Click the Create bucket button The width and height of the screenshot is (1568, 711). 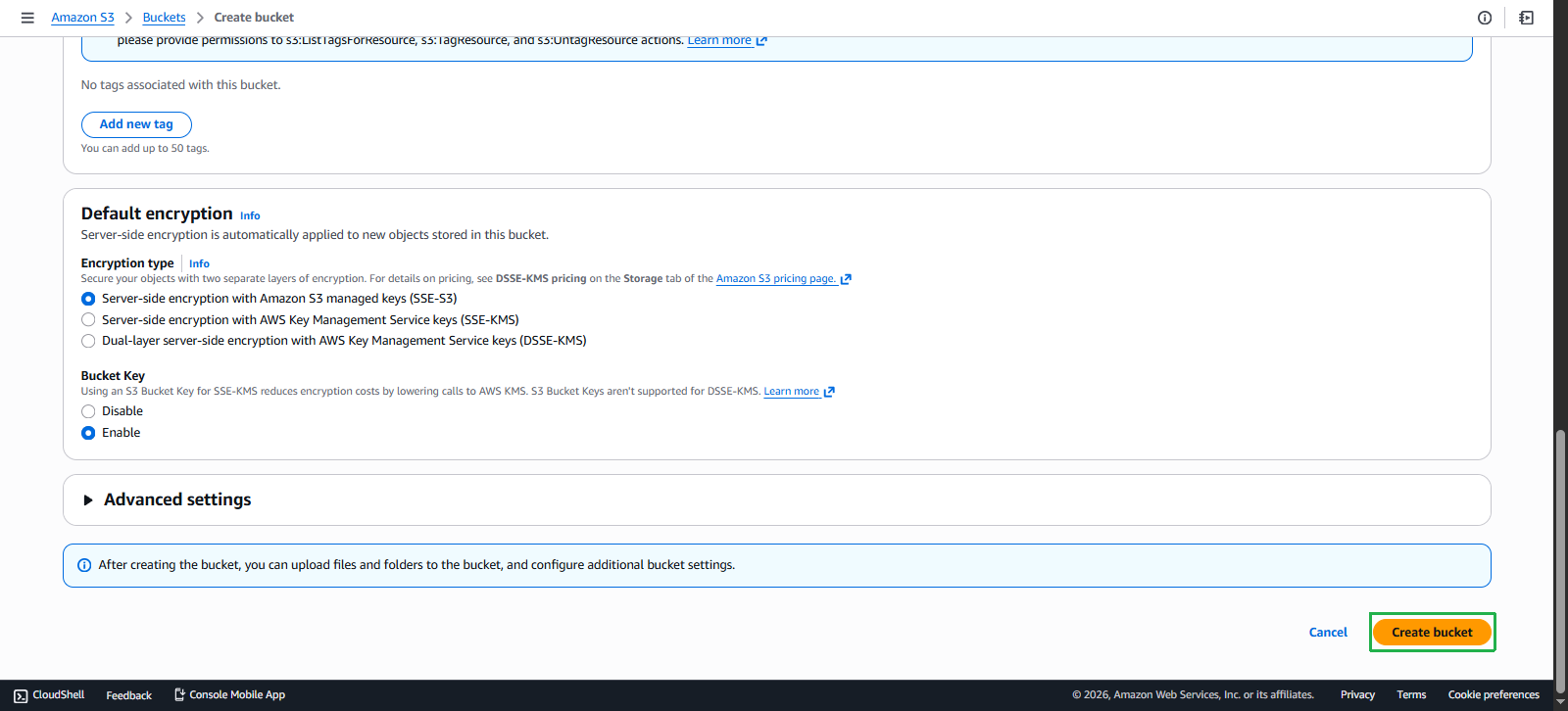pyautogui.click(x=1432, y=633)
